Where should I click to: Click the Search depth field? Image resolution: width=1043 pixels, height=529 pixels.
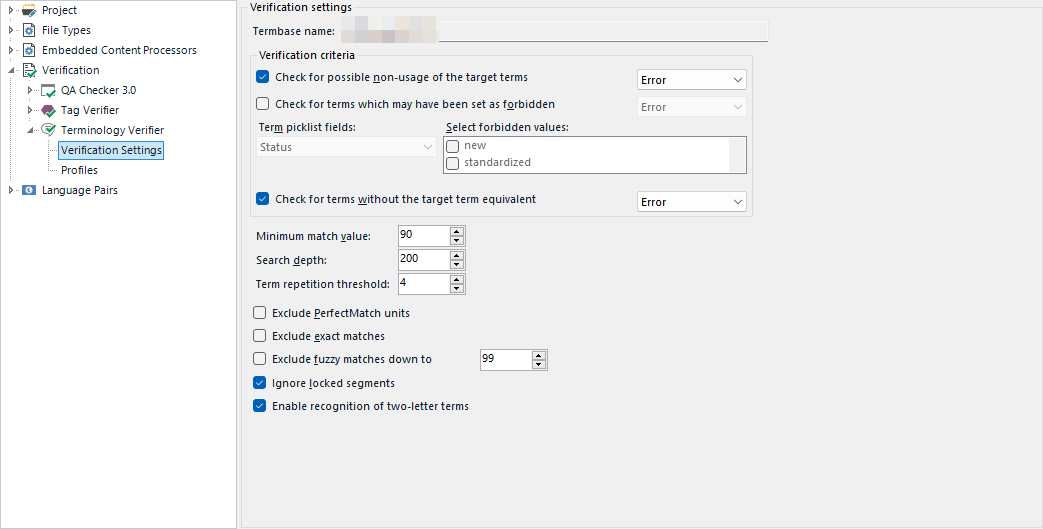[x=424, y=260]
